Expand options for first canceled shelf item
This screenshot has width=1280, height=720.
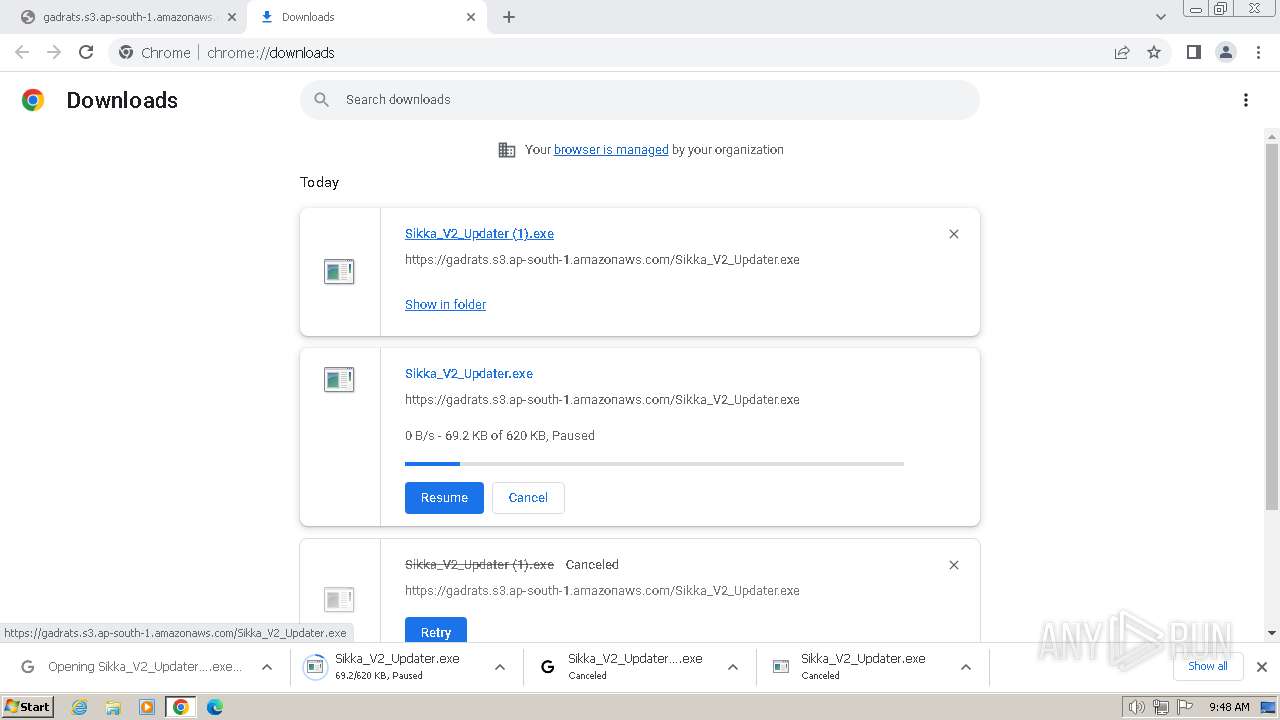pos(733,667)
